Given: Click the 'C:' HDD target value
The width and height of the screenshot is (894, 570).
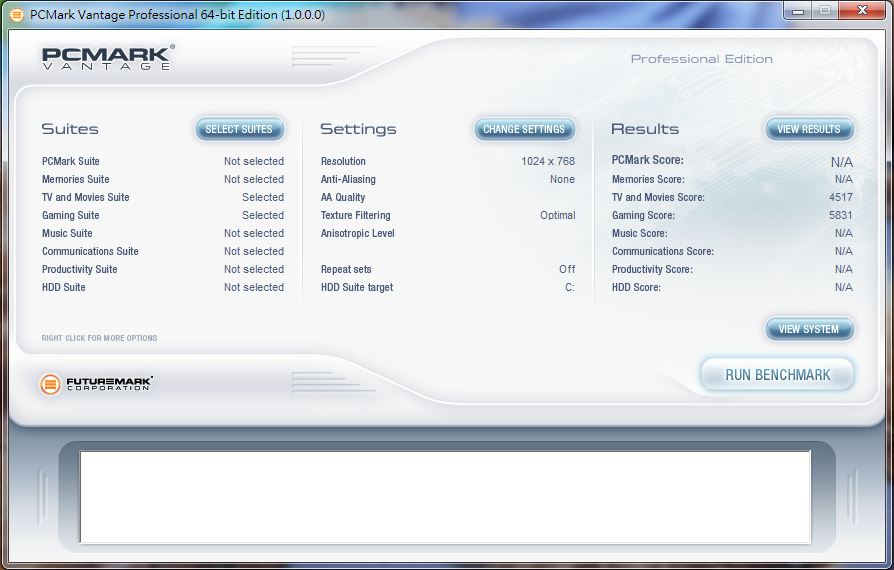Looking at the screenshot, I should (x=570, y=287).
